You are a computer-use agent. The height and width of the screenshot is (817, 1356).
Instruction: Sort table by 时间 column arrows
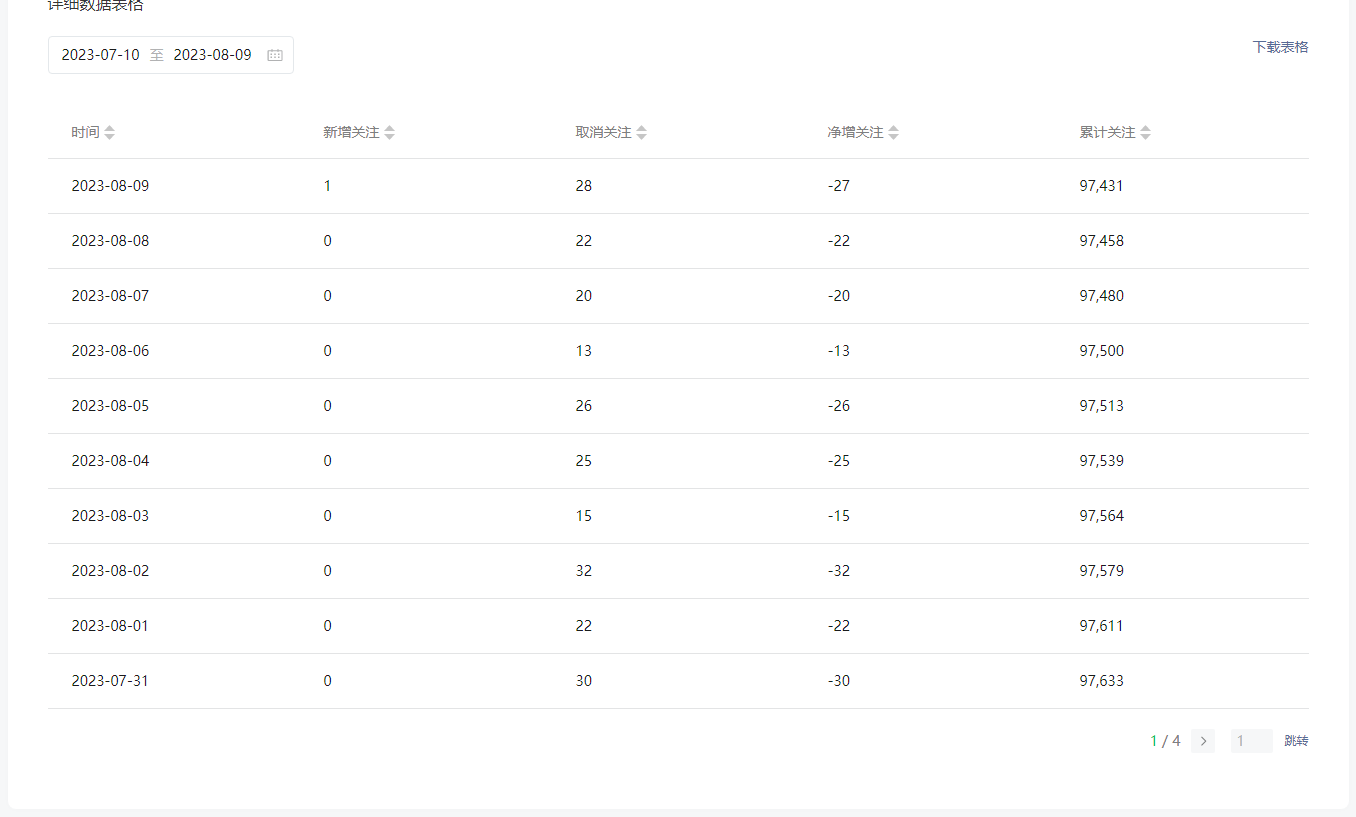(110, 132)
